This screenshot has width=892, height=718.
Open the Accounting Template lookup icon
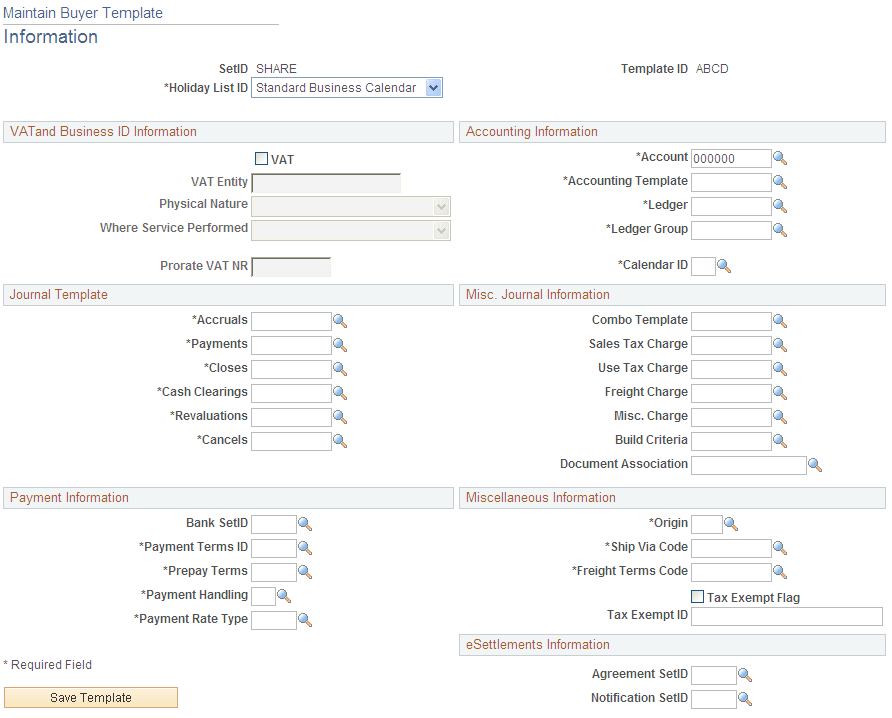coord(780,182)
